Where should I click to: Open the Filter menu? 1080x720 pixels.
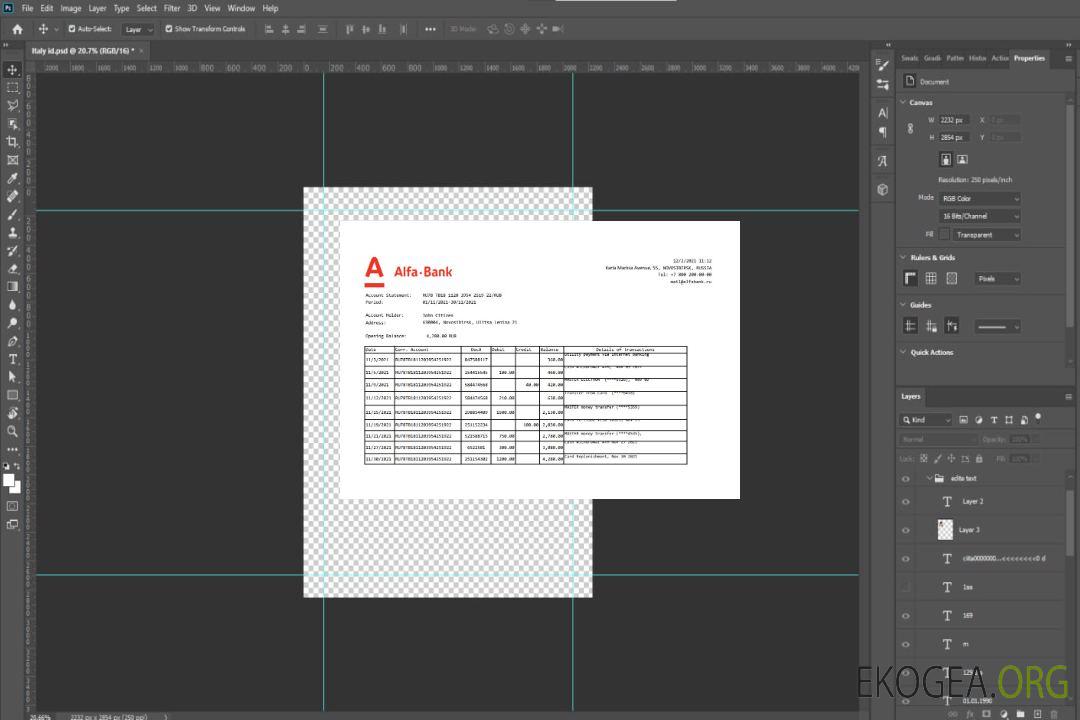(172, 8)
